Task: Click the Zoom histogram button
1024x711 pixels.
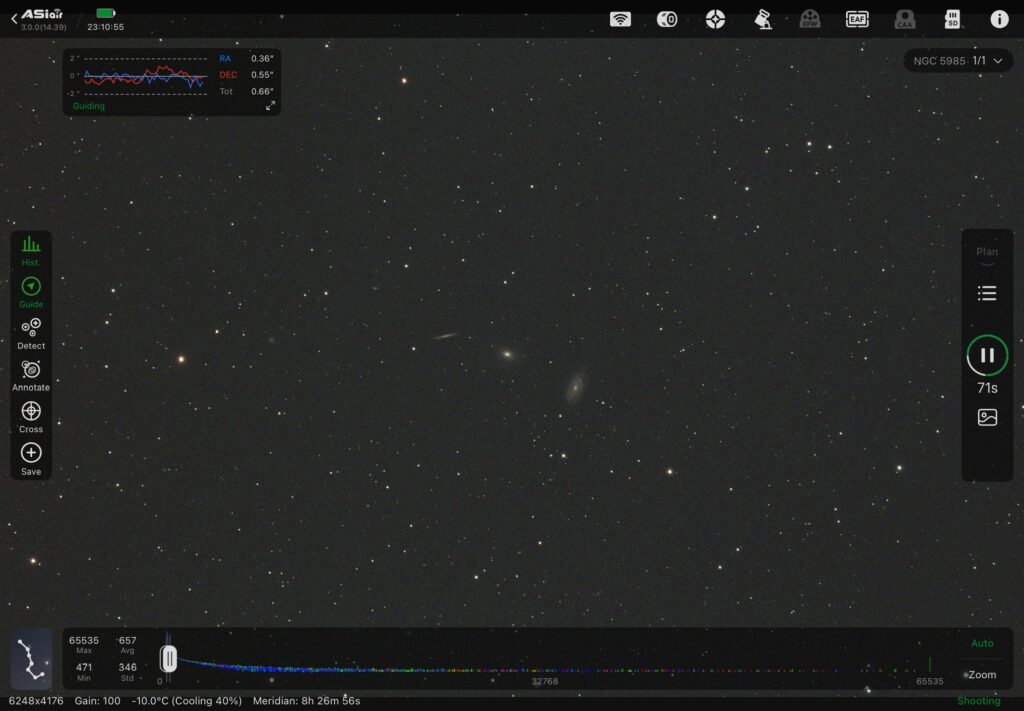Action: (982, 674)
